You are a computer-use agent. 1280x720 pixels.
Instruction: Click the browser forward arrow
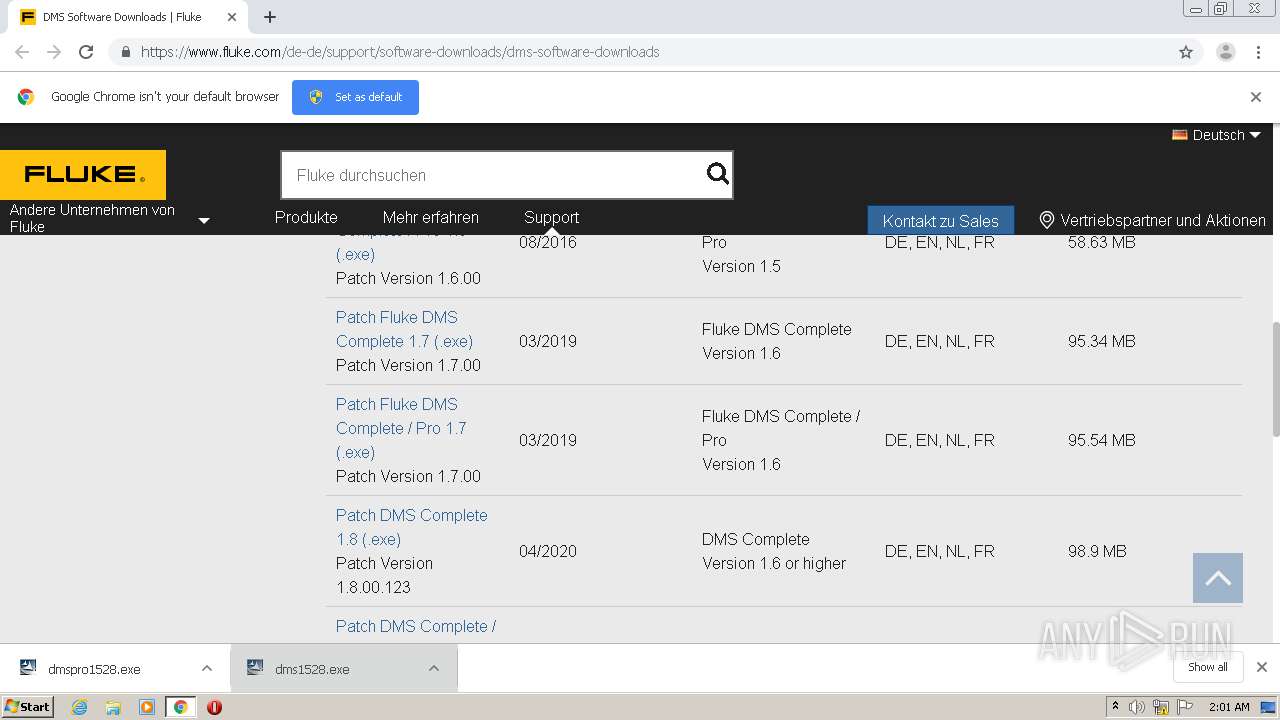[x=54, y=52]
